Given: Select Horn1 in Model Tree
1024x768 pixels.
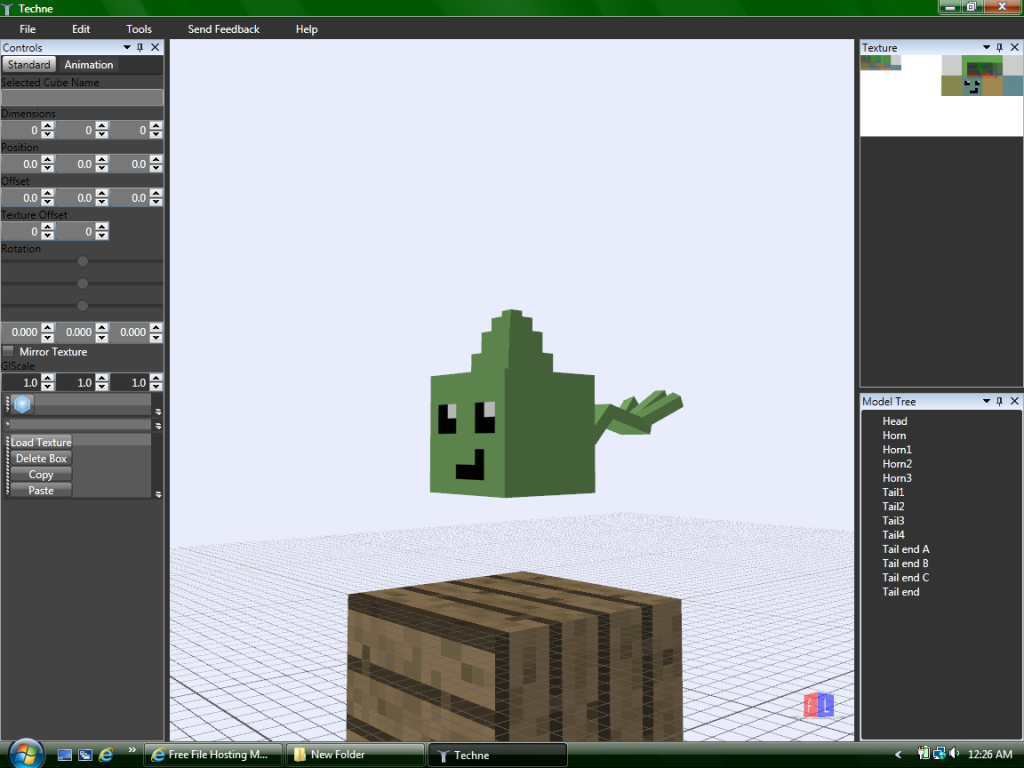Looking at the screenshot, I should [897, 450].
